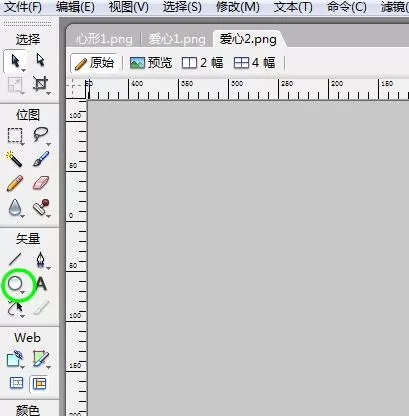Click the 矢量 section label
This screenshot has height=416, width=409.
pyautogui.click(x=28, y=239)
